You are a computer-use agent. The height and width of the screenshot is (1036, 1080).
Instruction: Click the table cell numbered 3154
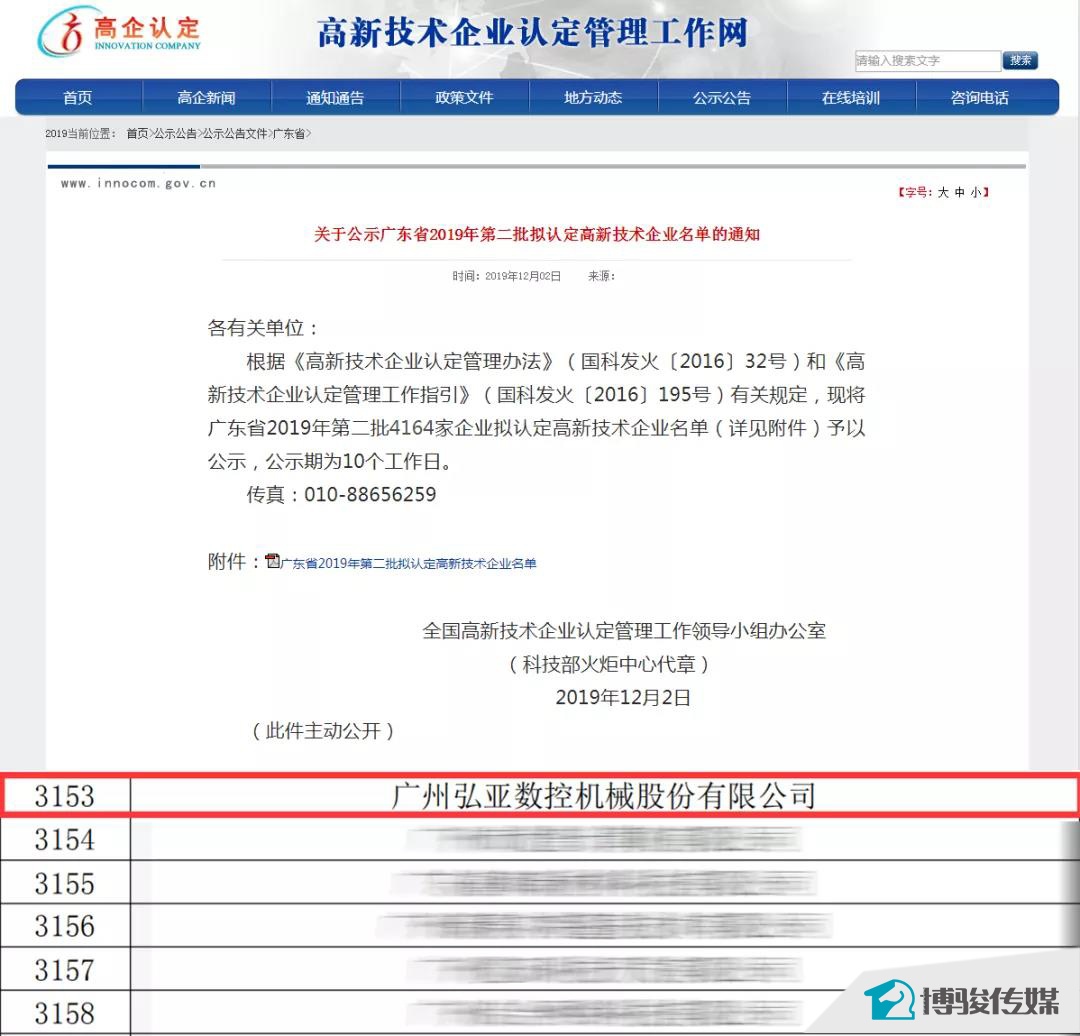[x=65, y=840]
